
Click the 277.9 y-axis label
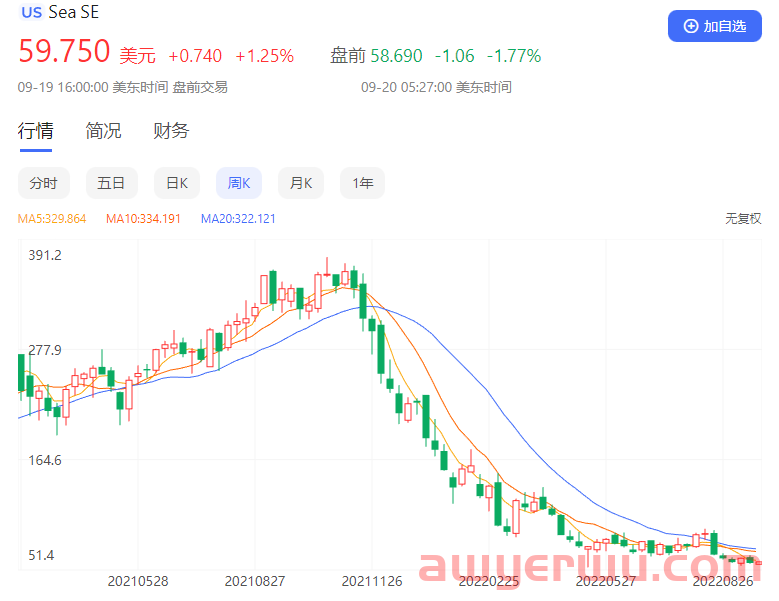tap(45, 350)
